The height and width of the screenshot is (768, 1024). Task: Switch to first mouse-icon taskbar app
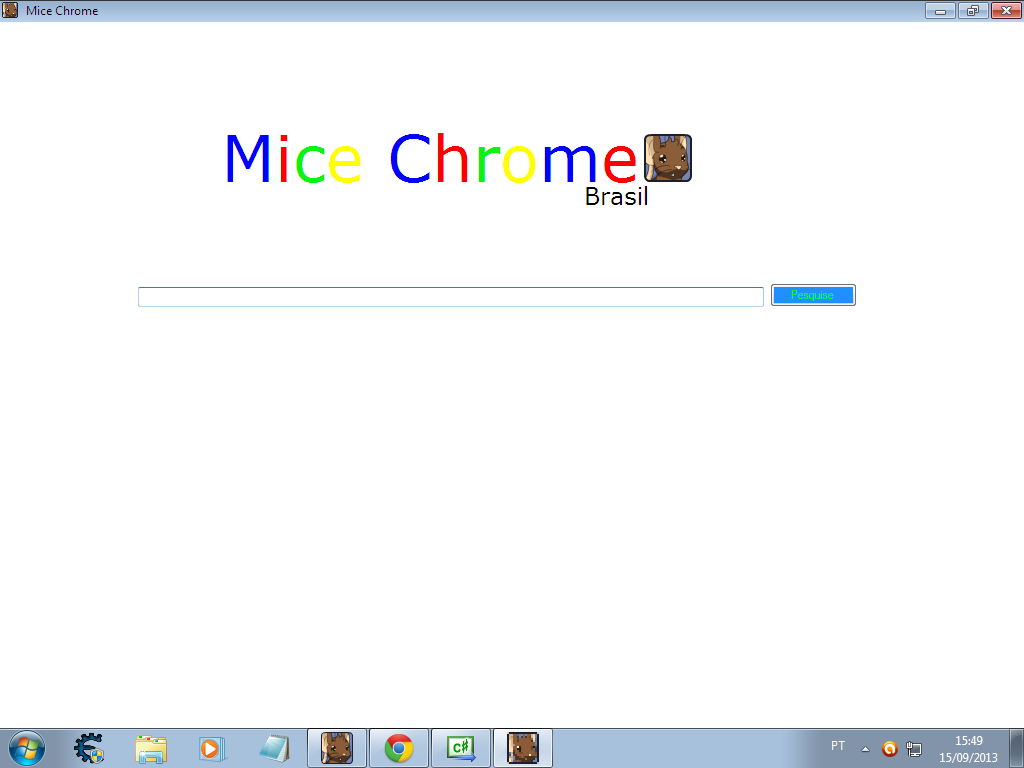[x=337, y=748]
